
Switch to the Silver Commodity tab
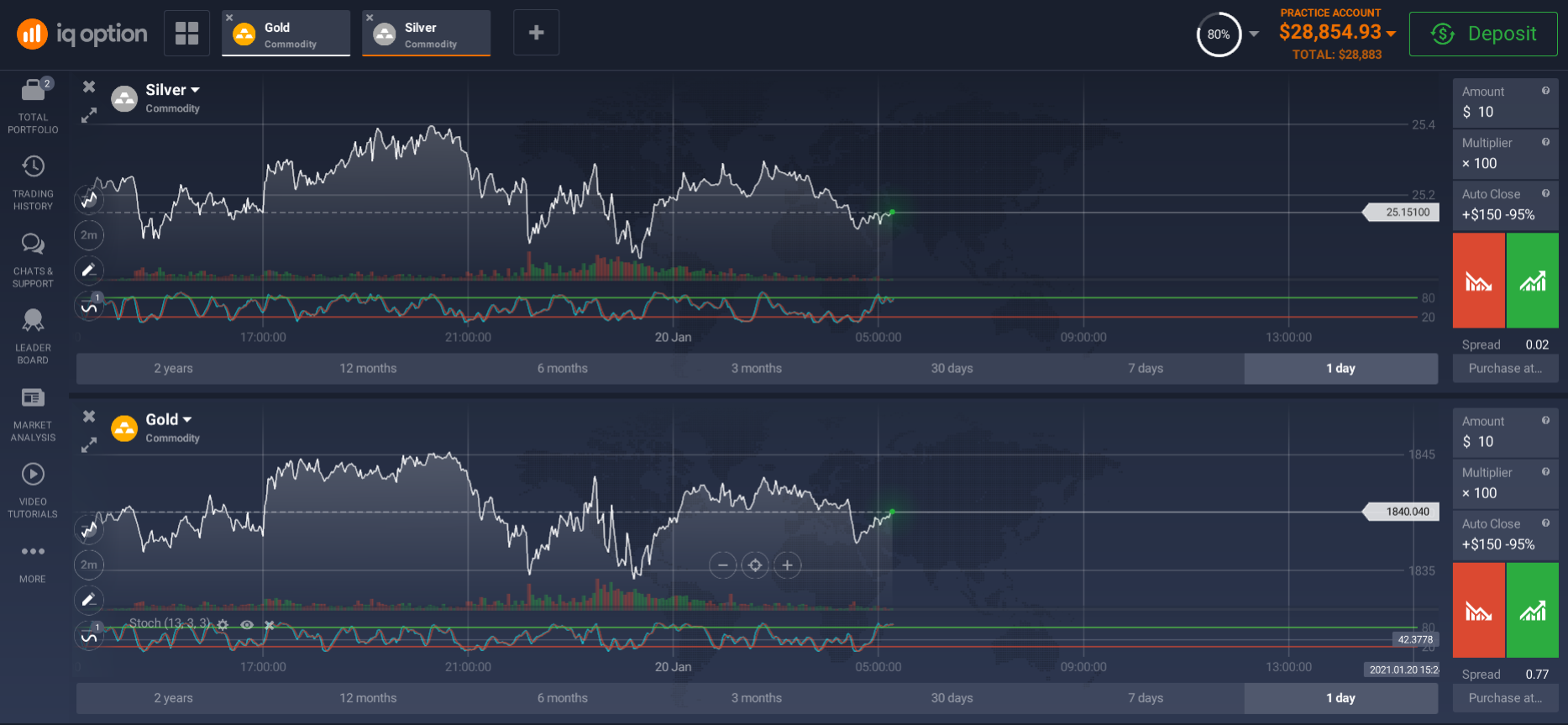[x=427, y=34]
